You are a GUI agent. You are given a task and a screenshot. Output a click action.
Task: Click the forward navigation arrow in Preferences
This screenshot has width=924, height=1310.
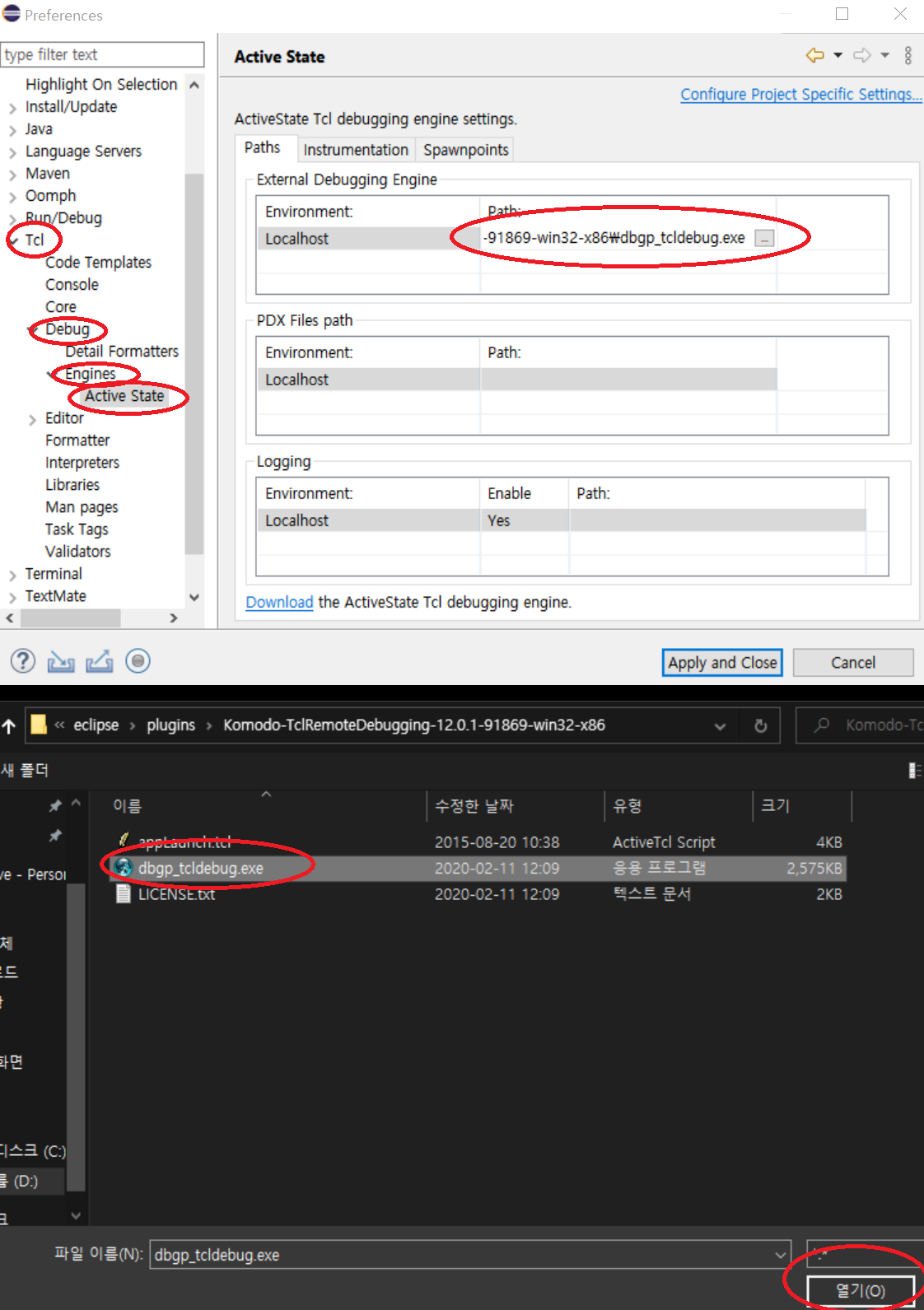pos(862,55)
